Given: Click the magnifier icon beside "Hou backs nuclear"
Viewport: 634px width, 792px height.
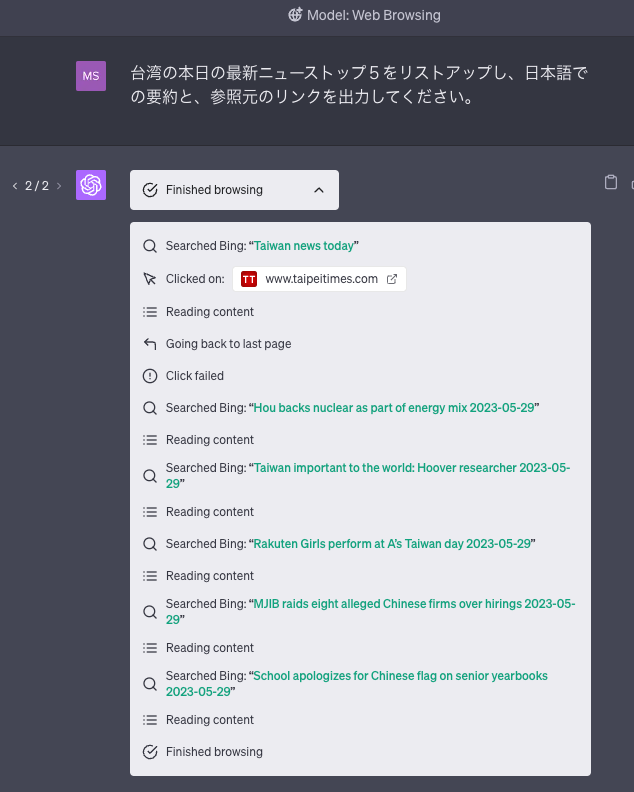Looking at the screenshot, I should [150, 408].
